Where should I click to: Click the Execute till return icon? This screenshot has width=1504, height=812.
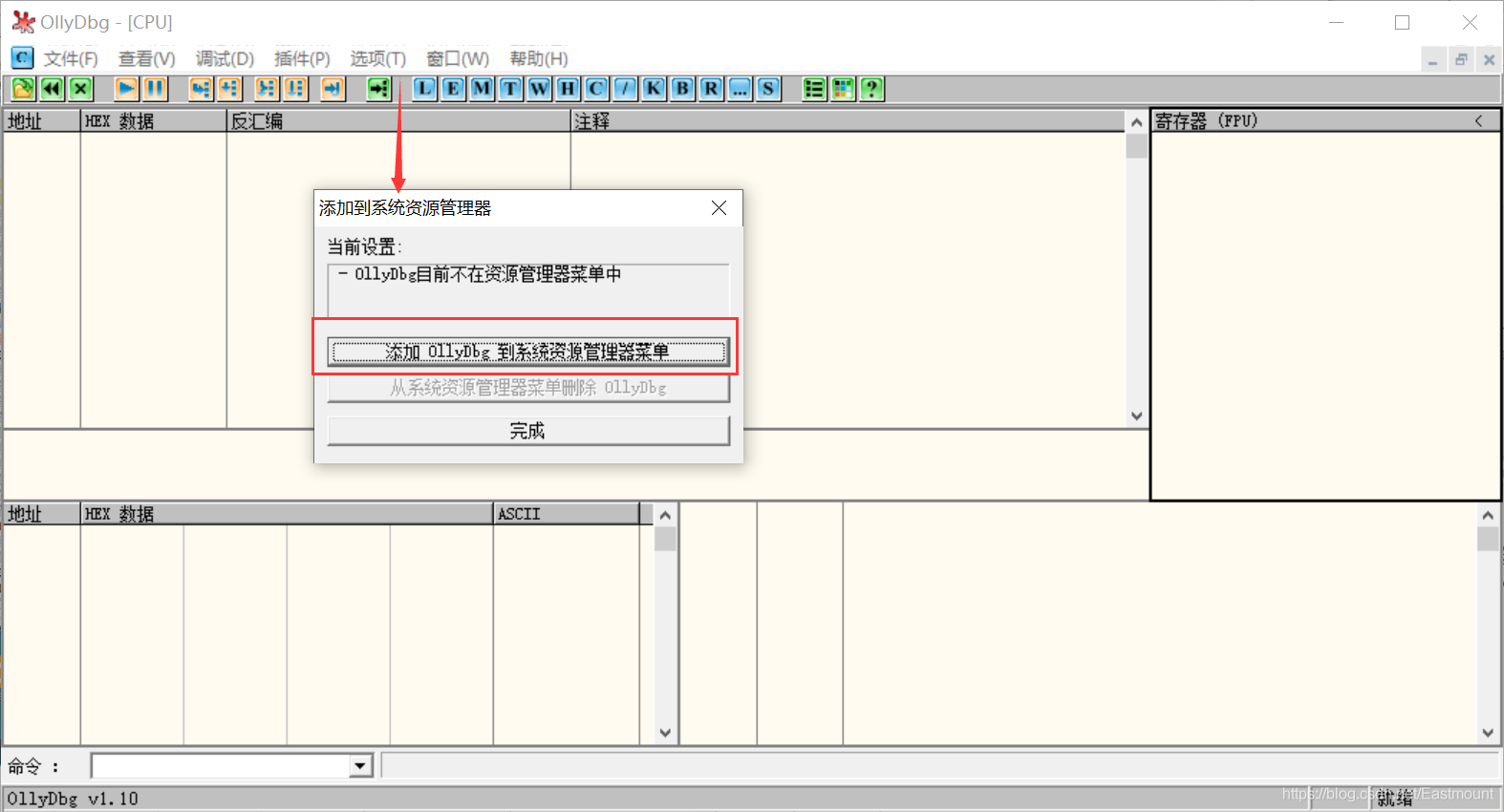pyautogui.click(x=333, y=89)
